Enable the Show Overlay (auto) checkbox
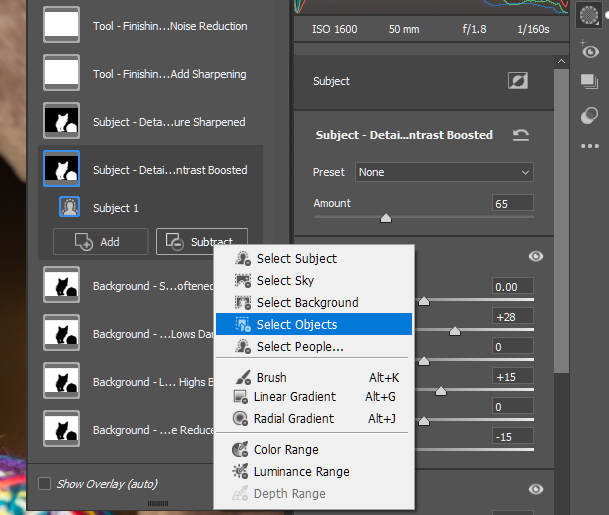Viewport: 609px width, 515px height. (44, 484)
